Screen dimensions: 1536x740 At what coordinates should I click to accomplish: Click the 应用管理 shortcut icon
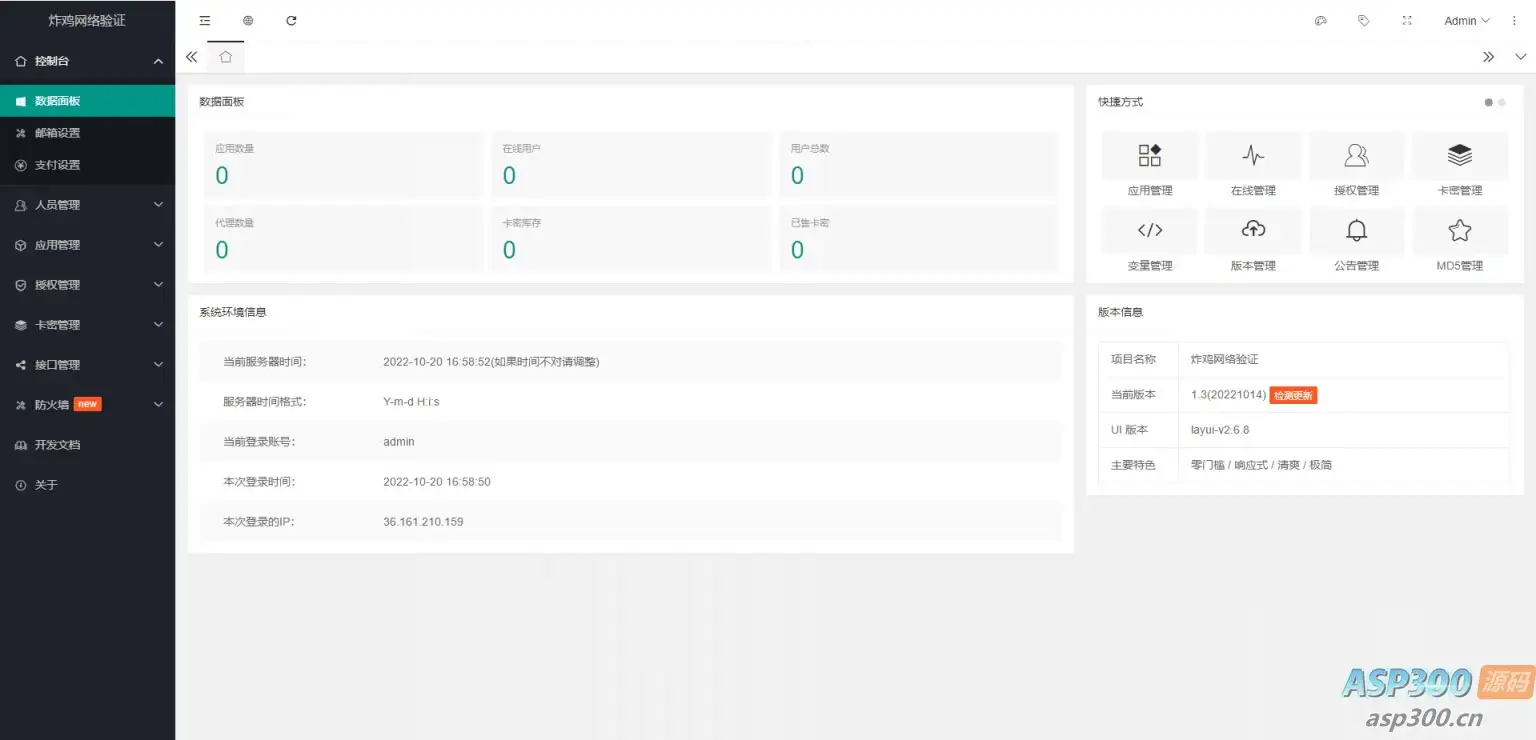(1150, 155)
